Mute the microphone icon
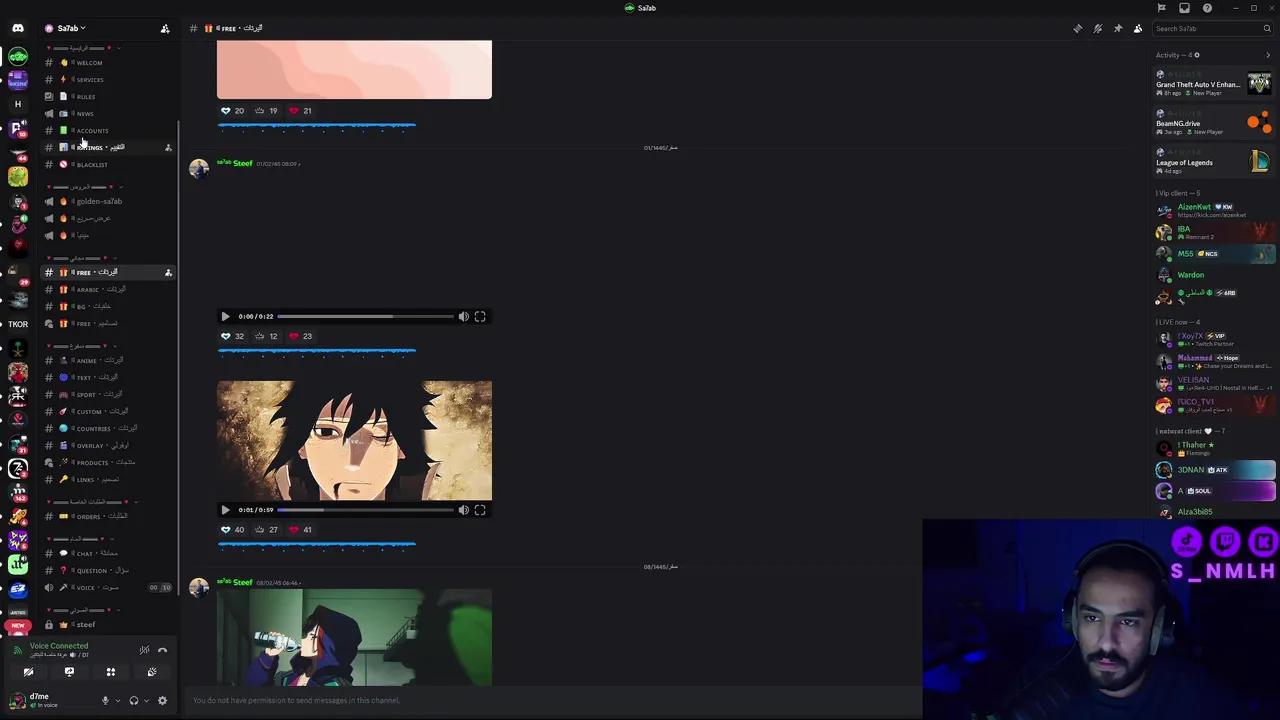Viewport: 1280px width, 720px height. [105, 700]
